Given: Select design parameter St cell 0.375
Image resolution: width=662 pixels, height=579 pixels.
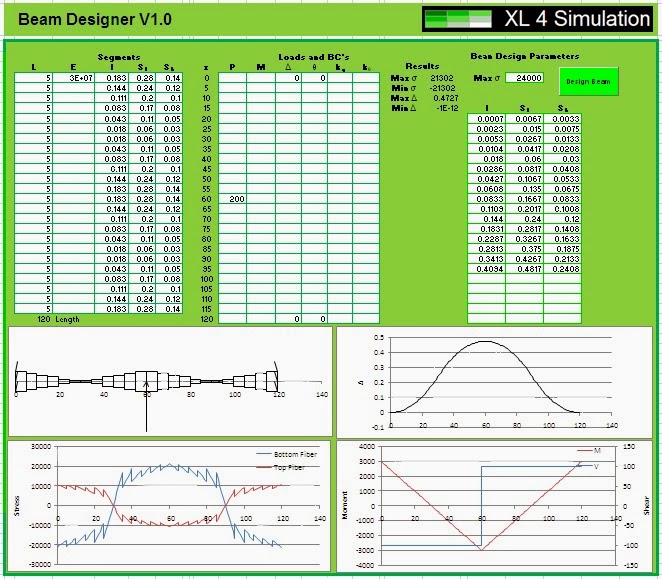Looking at the screenshot, I should pos(524,249).
